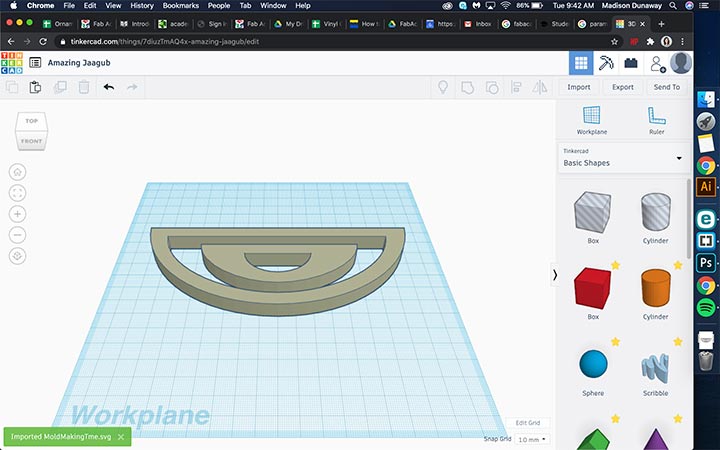Open the design list icon beside title
The height and width of the screenshot is (450, 720).
pyautogui.click(x=35, y=62)
